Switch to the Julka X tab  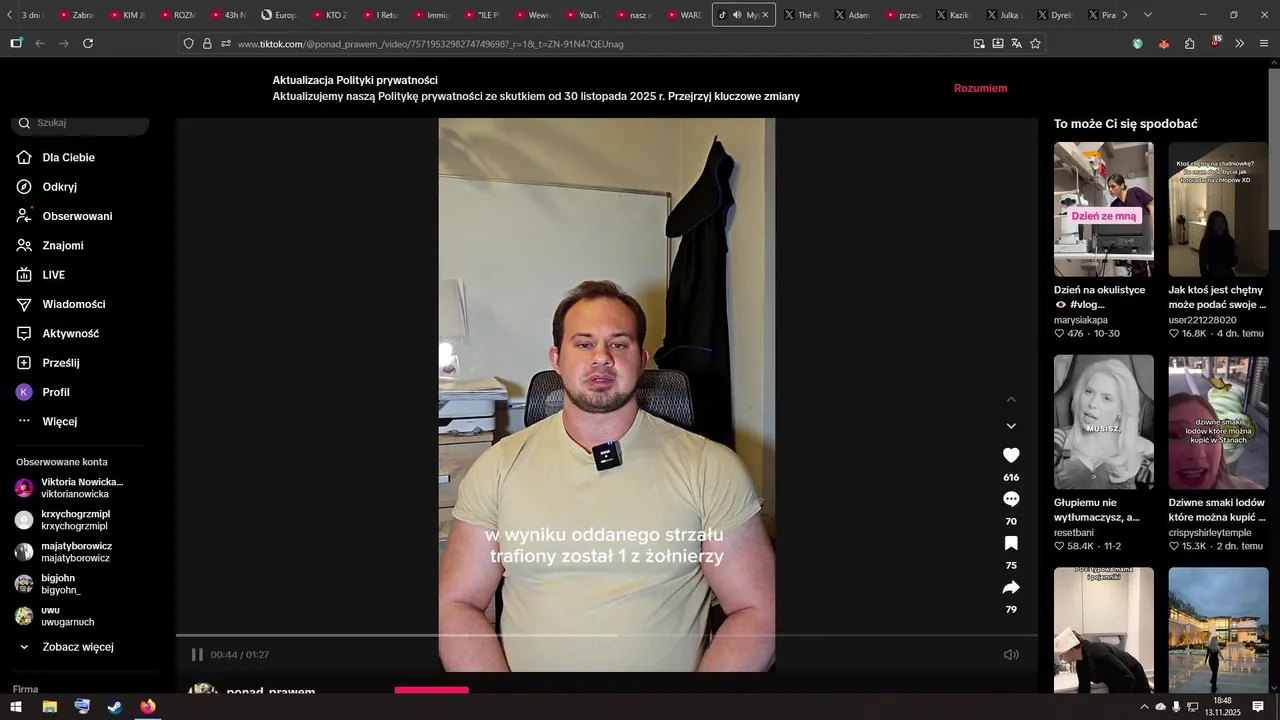[1004, 15]
